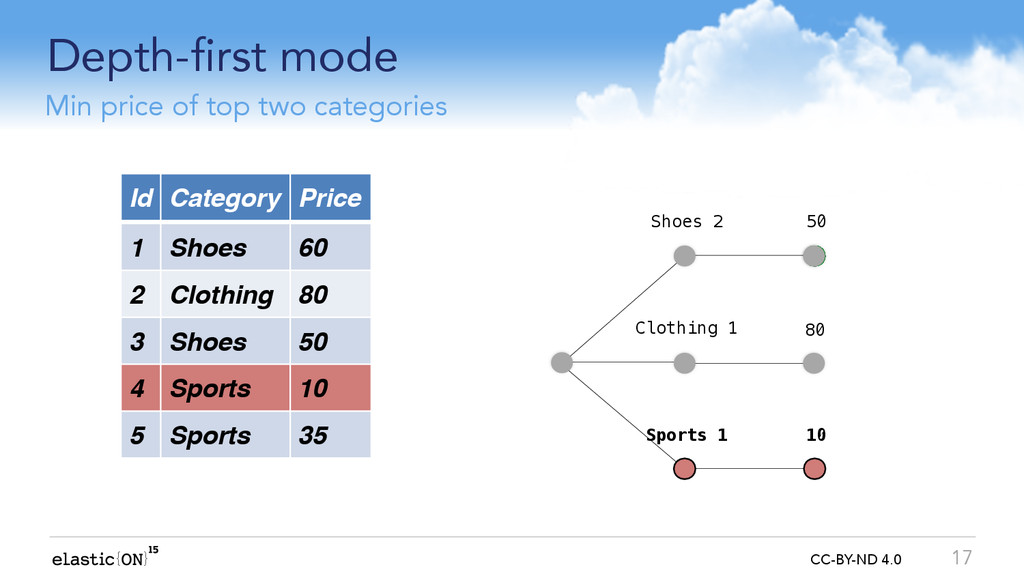
Task: Click the gray node labeled 50
Action: [814, 255]
